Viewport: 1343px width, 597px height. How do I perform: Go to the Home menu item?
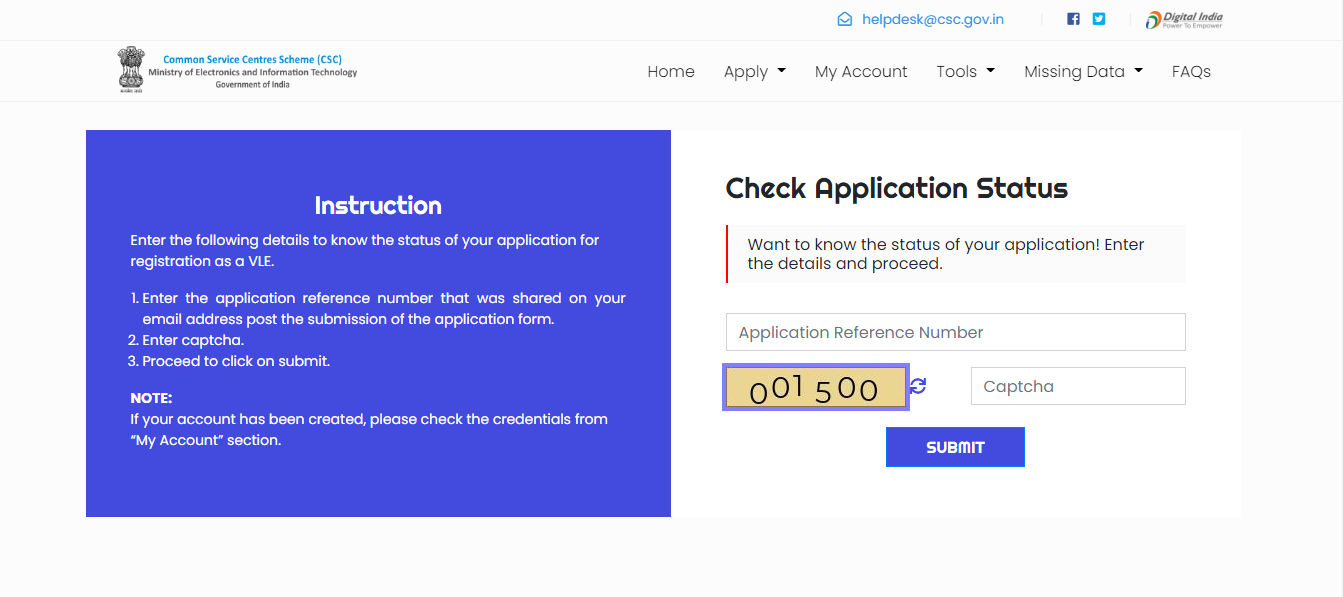671,71
